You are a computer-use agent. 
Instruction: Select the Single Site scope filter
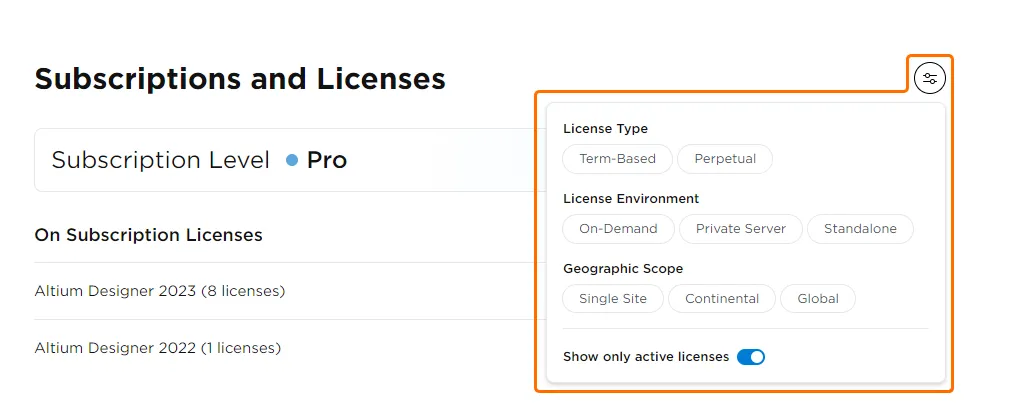click(x=613, y=299)
